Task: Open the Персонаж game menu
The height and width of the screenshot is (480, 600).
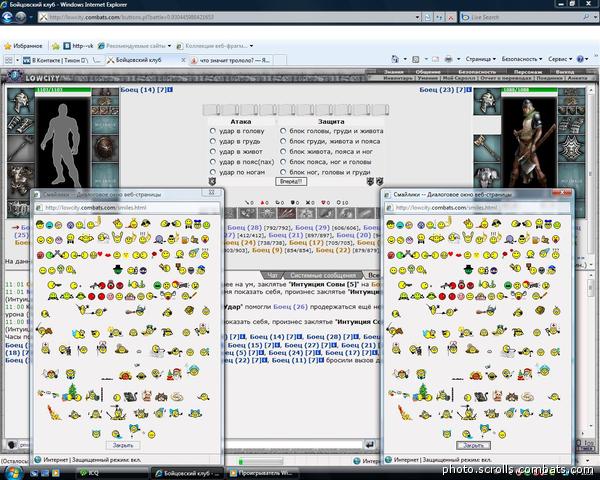Action: 528,72
